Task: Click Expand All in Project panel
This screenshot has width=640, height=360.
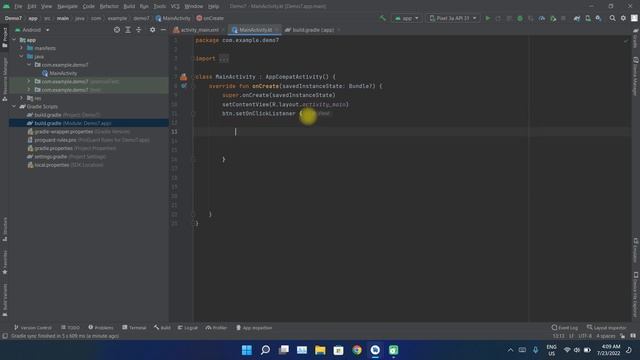Action: tap(128, 30)
